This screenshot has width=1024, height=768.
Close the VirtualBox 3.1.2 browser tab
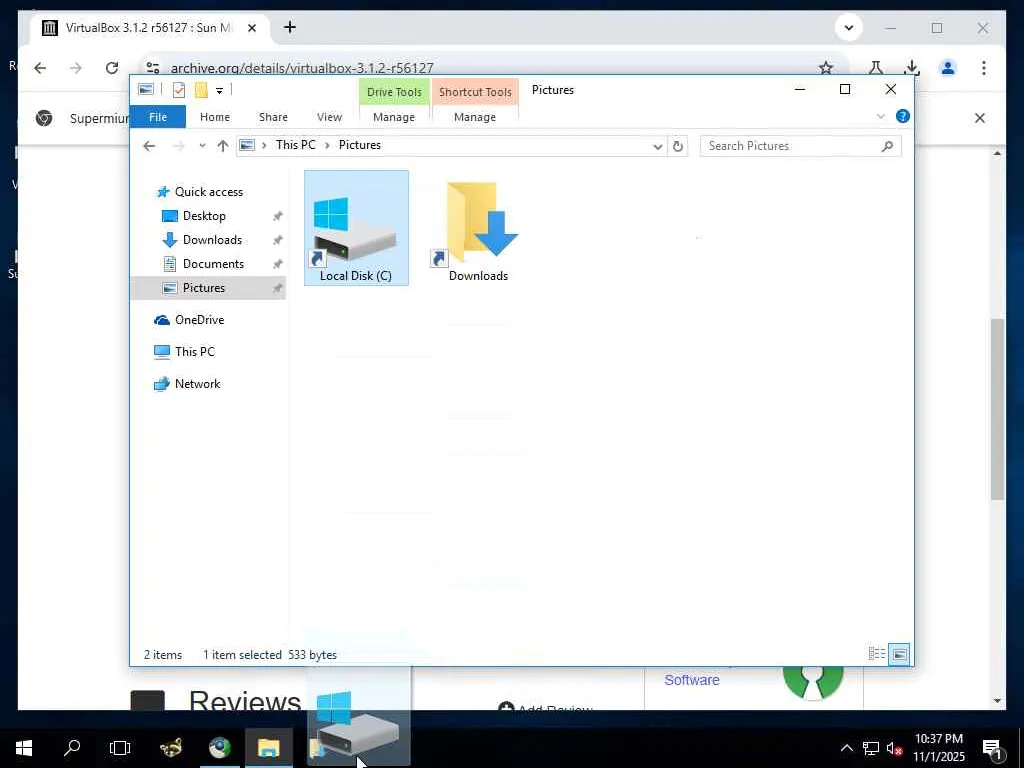pos(252,28)
